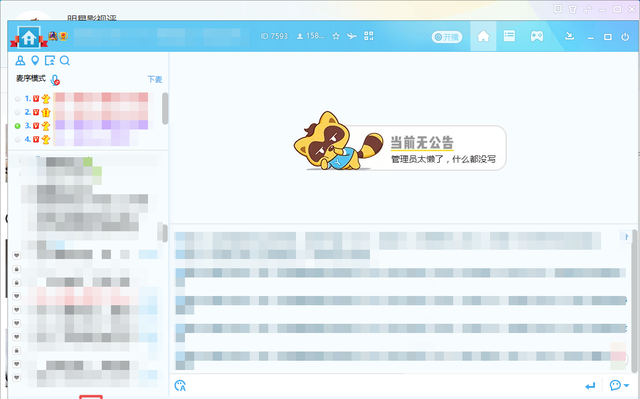The width and height of the screenshot is (640, 399).
Task: Click the chat message area scrollbar
Action: pyautogui.click(x=635, y=301)
